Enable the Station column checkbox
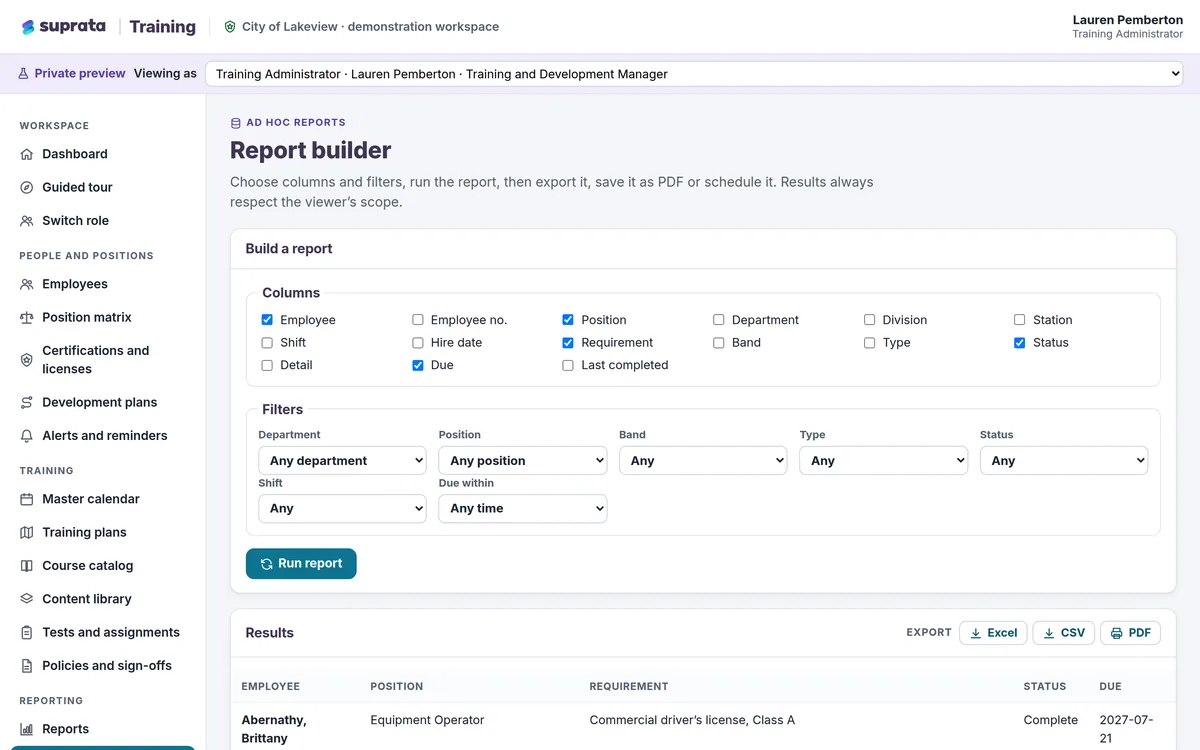The width and height of the screenshot is (1200, 750). tap(1020, 320)
